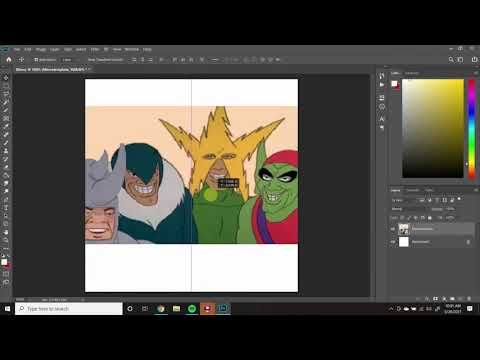
Task: Open Task View from taskbar
Action: 145,309
